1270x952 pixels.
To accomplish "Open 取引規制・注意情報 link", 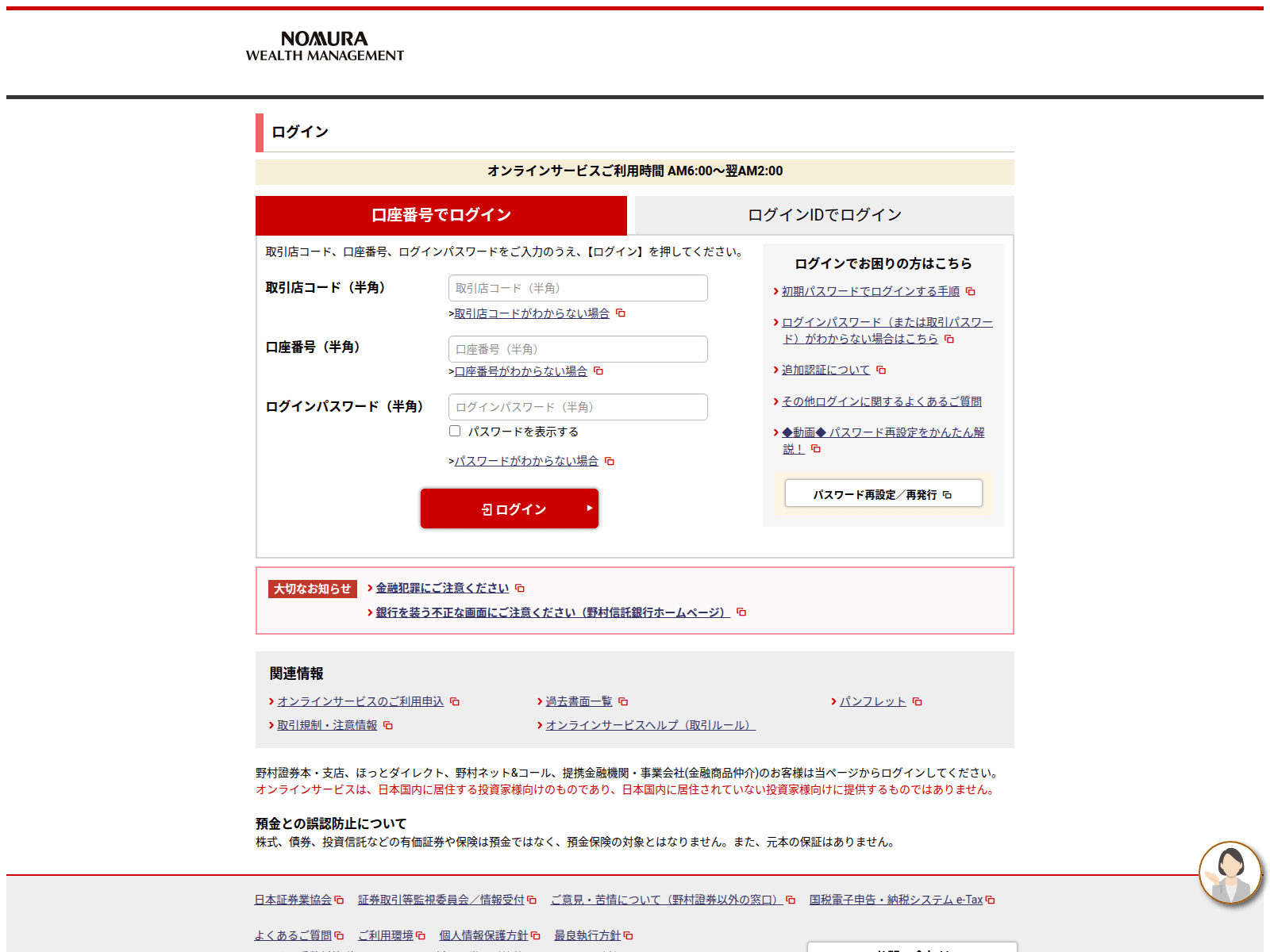I will [x=327, y=725].
